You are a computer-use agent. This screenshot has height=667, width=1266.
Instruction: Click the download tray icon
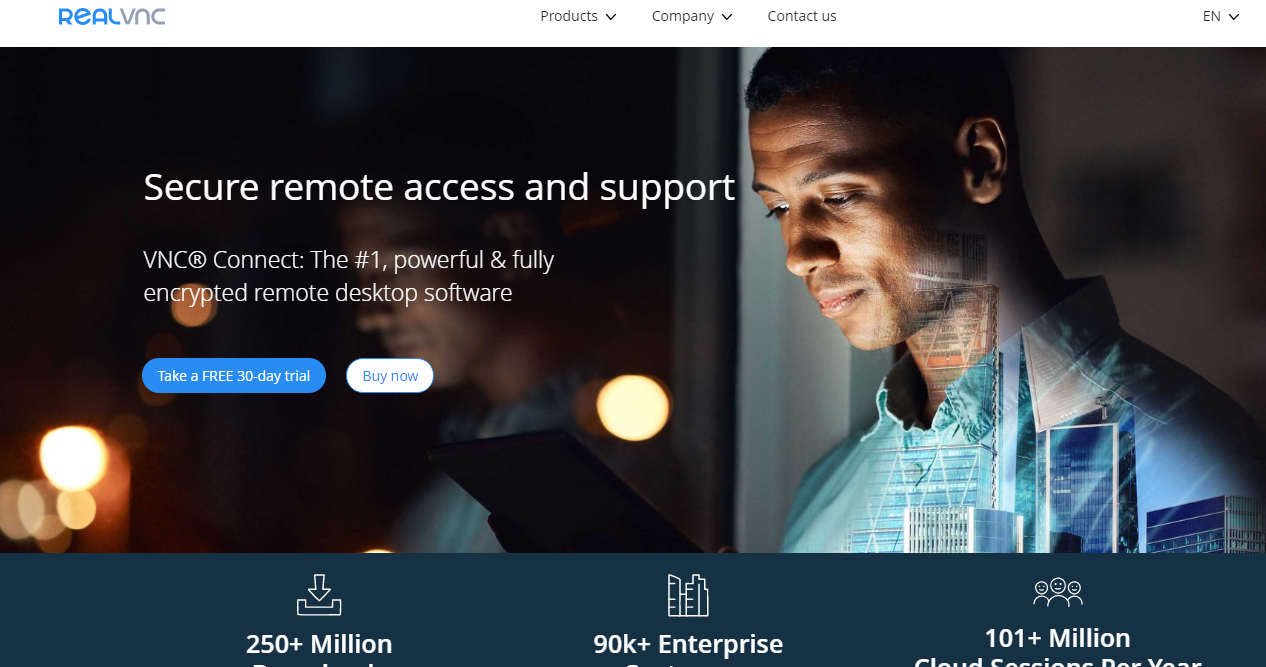click(x=319, y=595)
